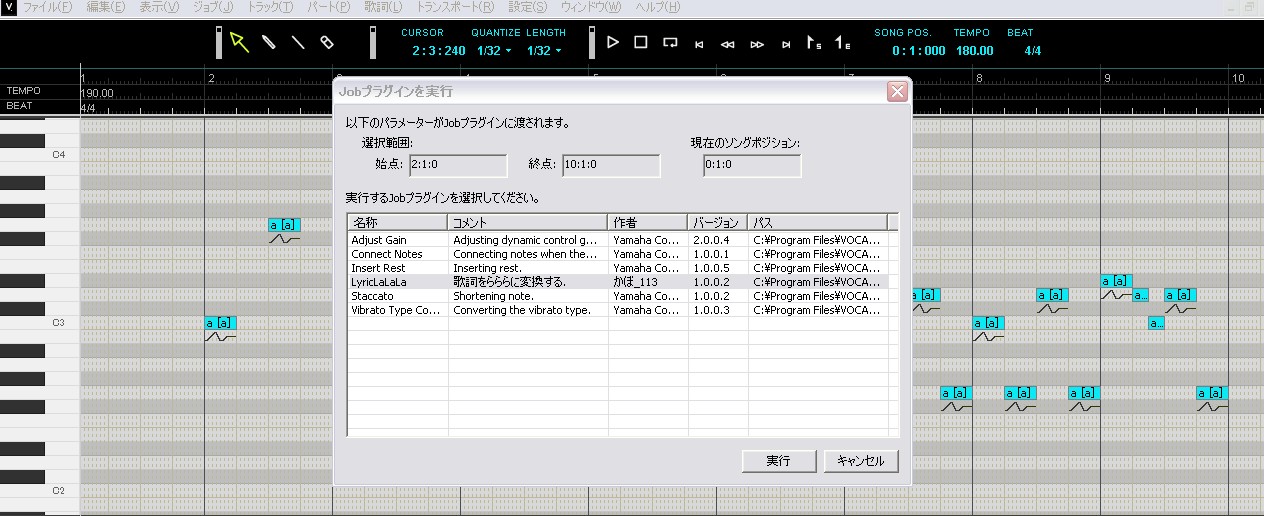This screenshot has width=1264, height=516.
Task: Click the comment 'Shortening note.'
Action: (x=493, y=296)
